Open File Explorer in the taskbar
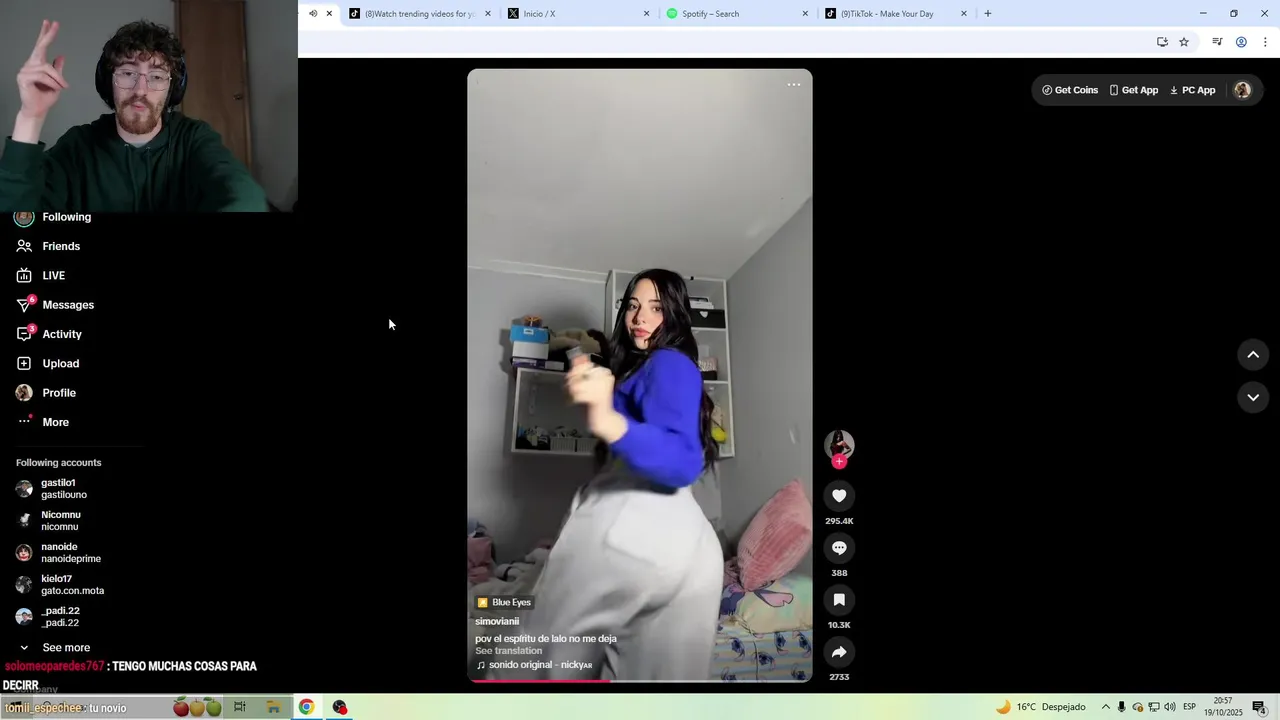1280x720 pixels. point(273,707)
